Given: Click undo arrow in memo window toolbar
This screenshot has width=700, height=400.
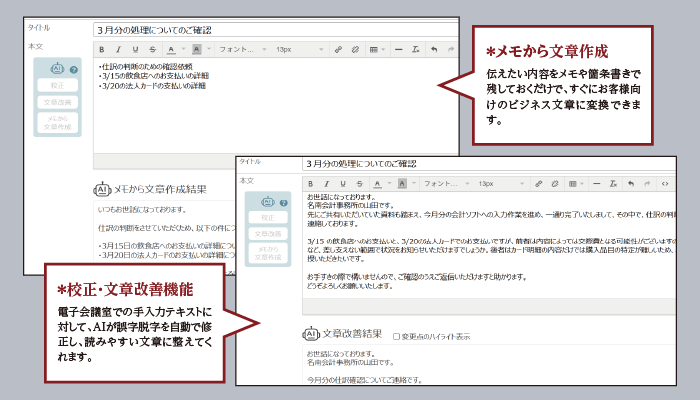Looking at the screenshot, I should (434, 50).
